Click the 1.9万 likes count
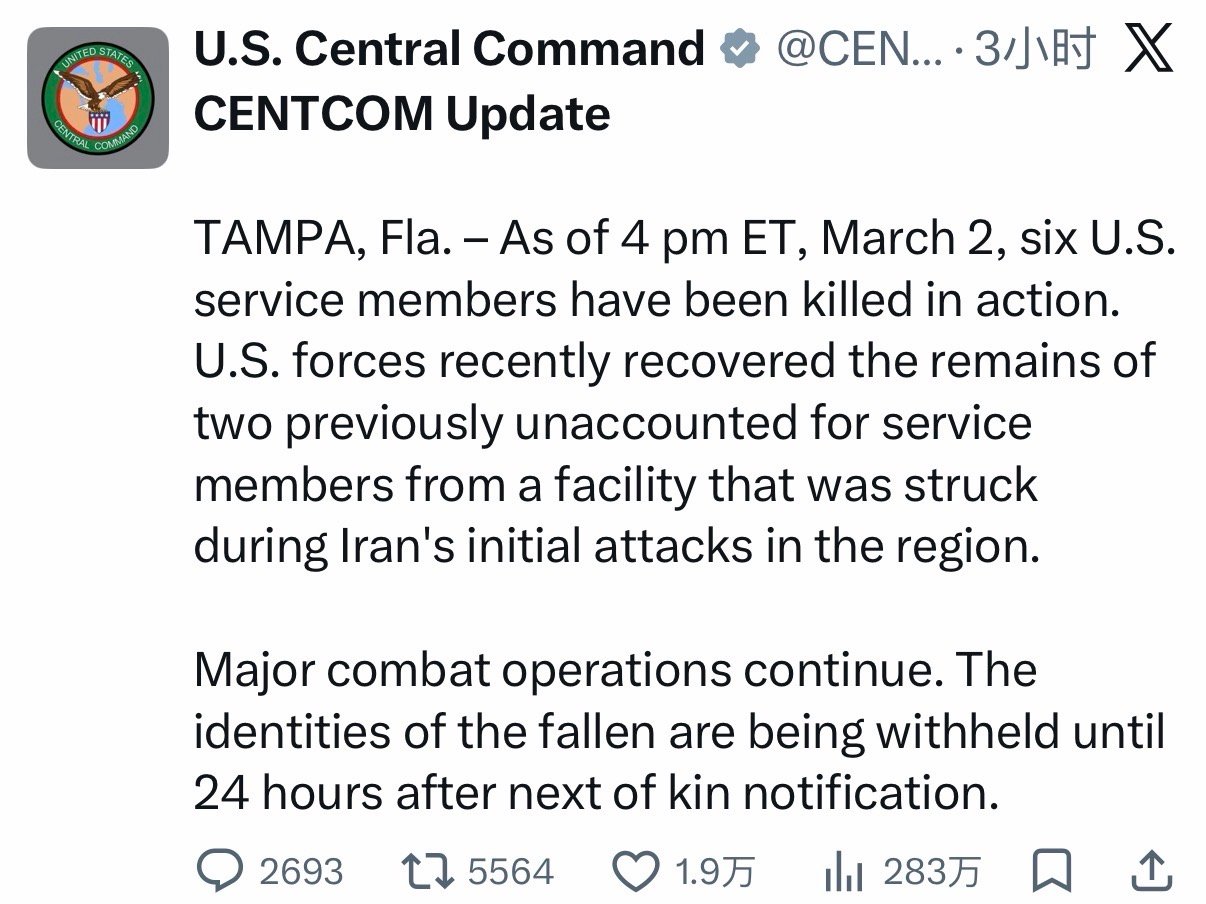This screenshot has height=904, width=1206. coord(715,872)
